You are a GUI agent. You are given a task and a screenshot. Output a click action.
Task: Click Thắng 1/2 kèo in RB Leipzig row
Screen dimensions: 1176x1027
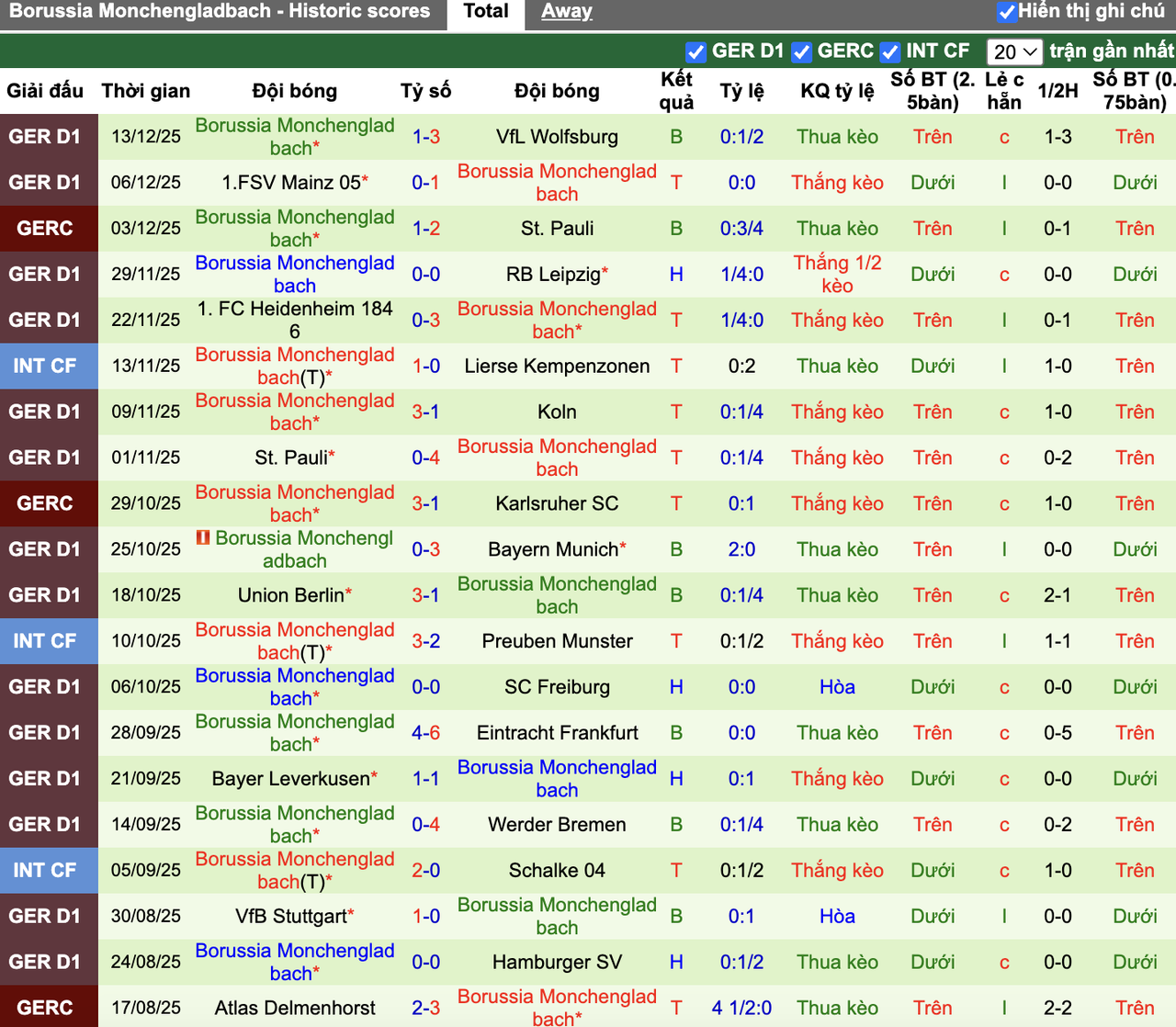[x=837, y=274]
